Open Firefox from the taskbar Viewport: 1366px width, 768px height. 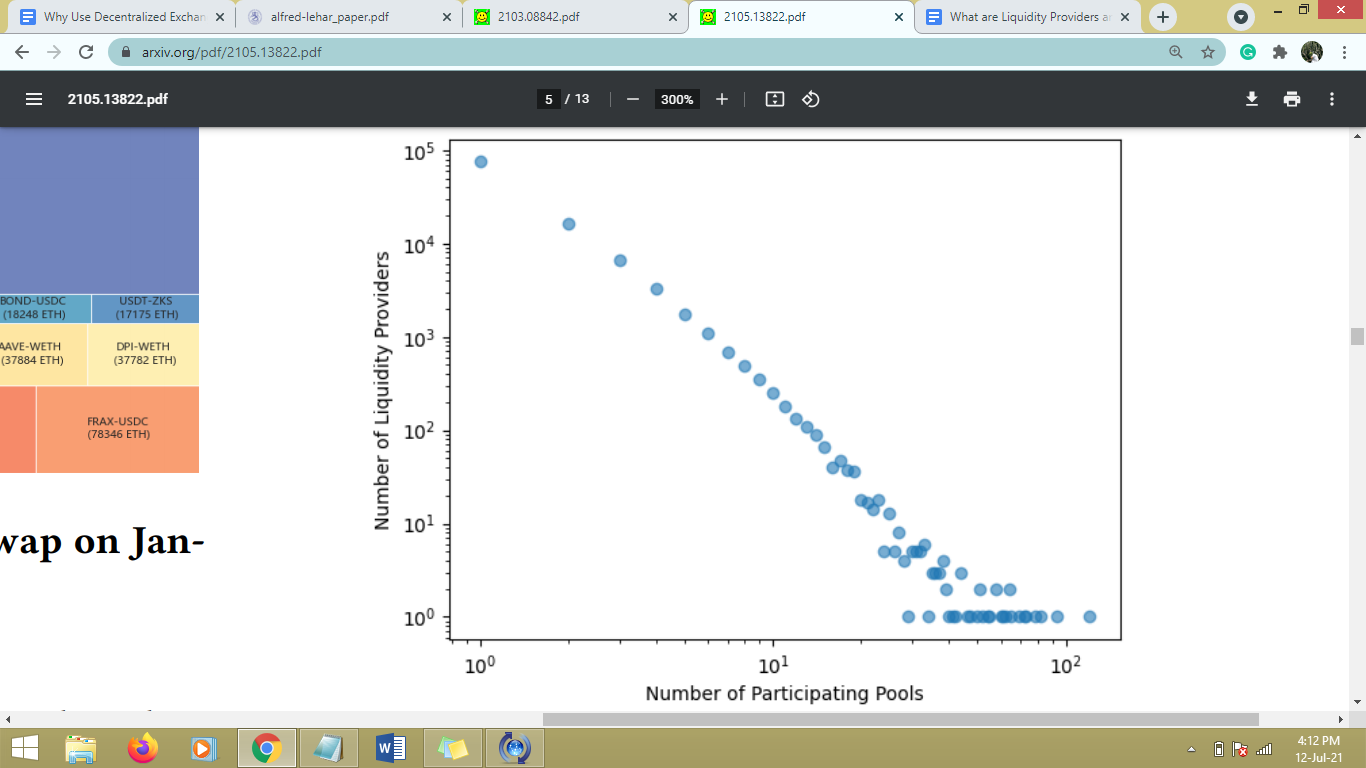point(143,748)
